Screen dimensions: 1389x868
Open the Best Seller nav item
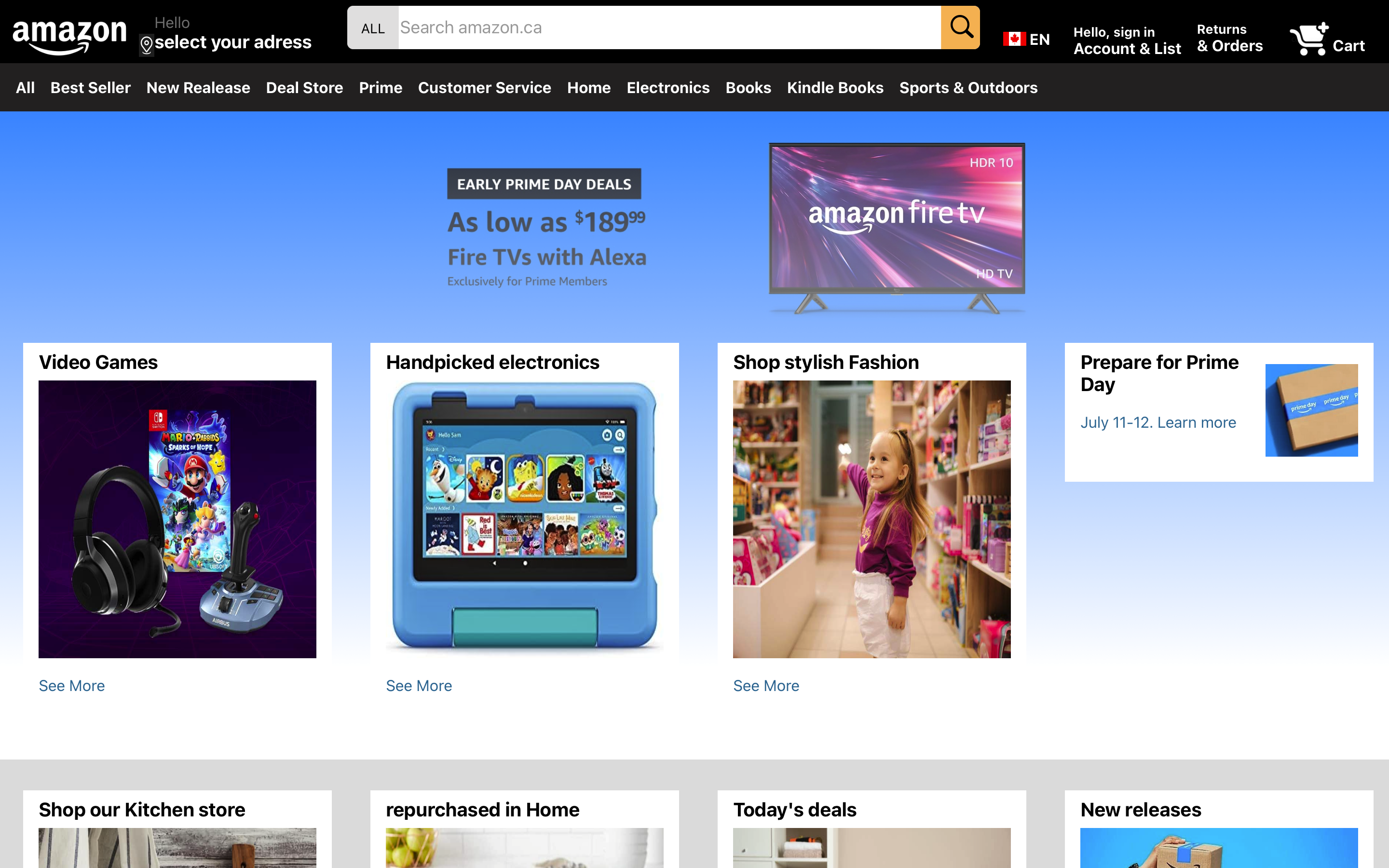[x=91, y=87]
